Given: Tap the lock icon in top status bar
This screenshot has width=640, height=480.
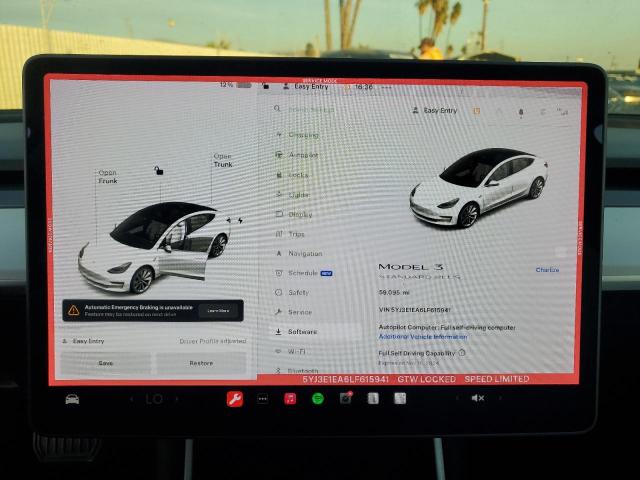Looking at the screenshot, I should click(x=265, y=86).
